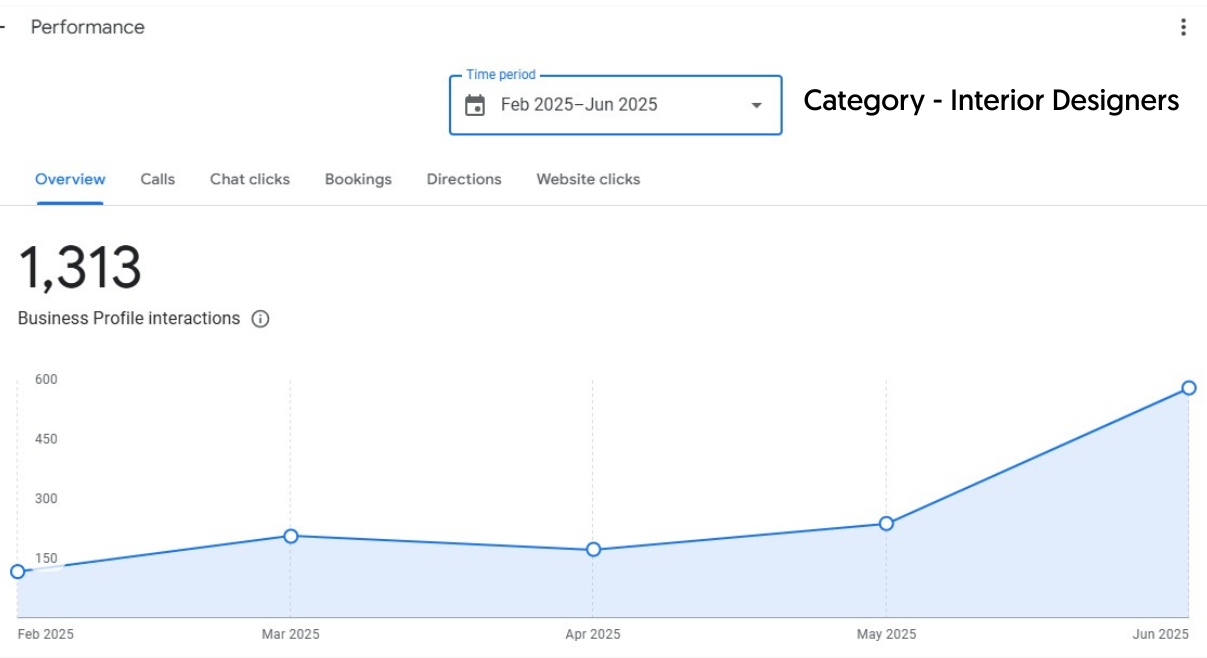Open the three-dot more options menu
This screenshot has width=1207, height=658.
[1183, 27]
